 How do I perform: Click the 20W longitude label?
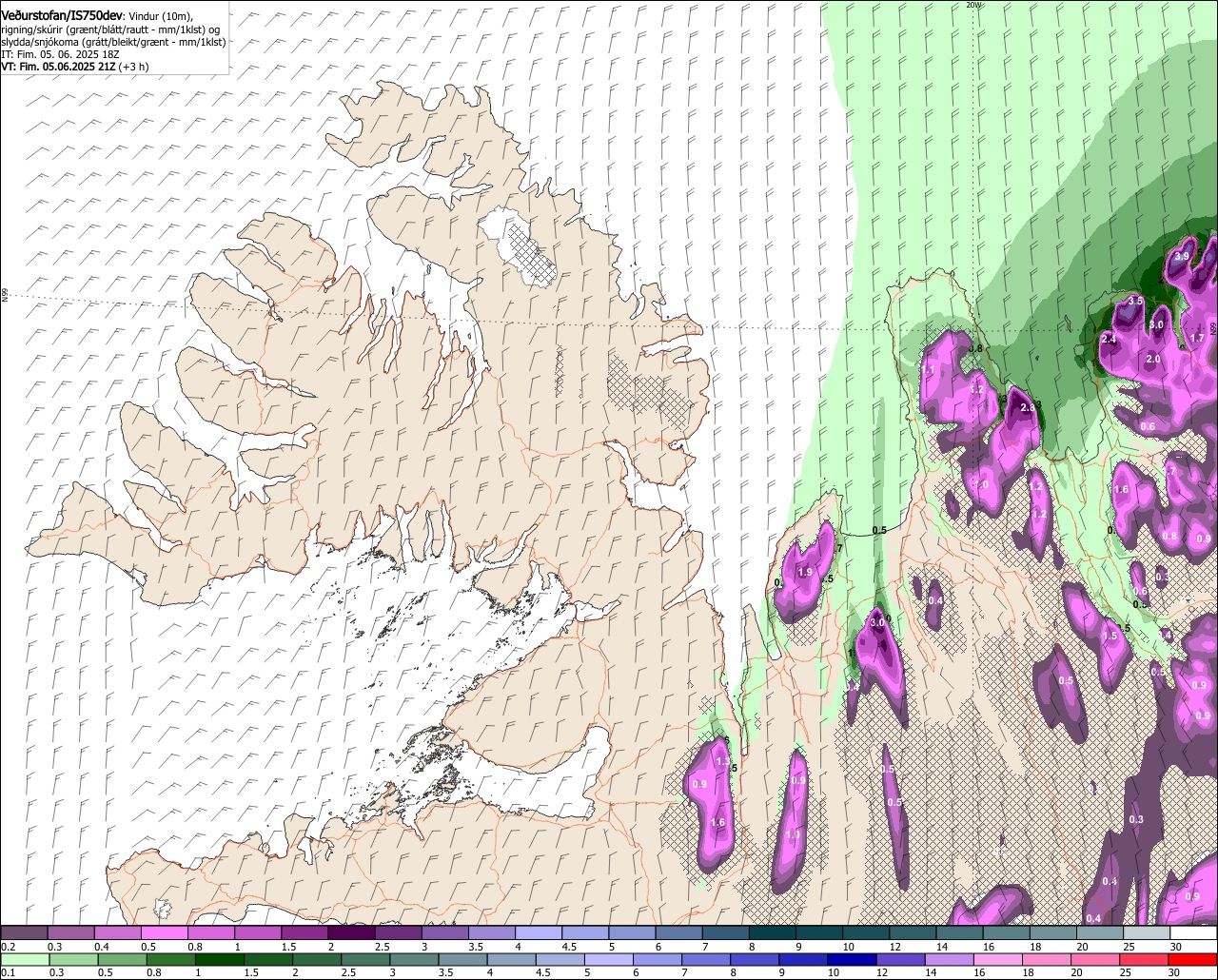[x=972, y=5]
